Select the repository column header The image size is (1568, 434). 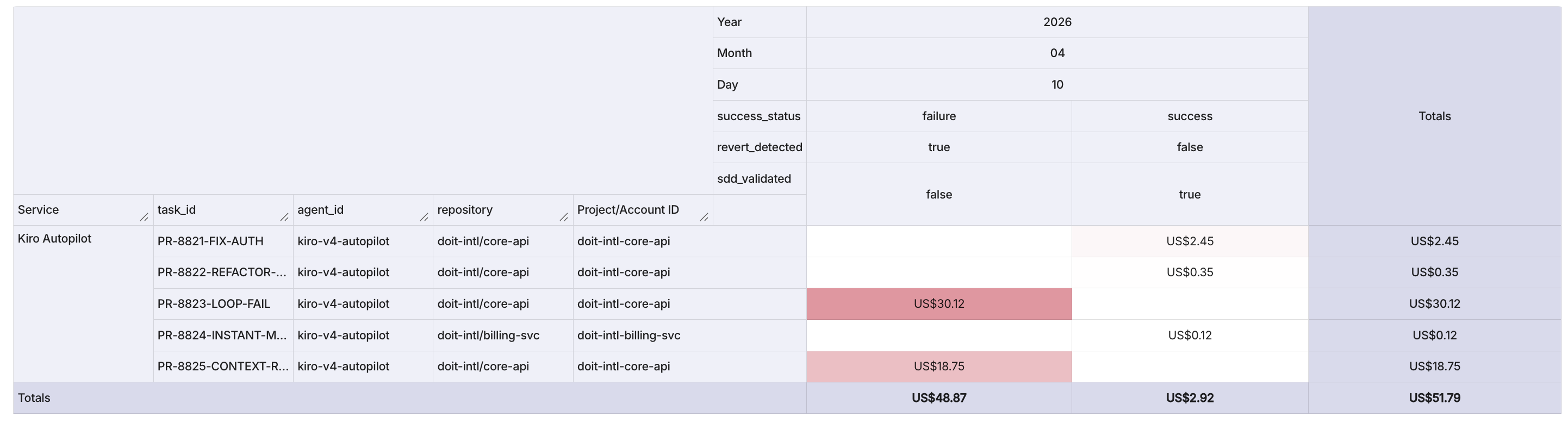pos(503,210)
